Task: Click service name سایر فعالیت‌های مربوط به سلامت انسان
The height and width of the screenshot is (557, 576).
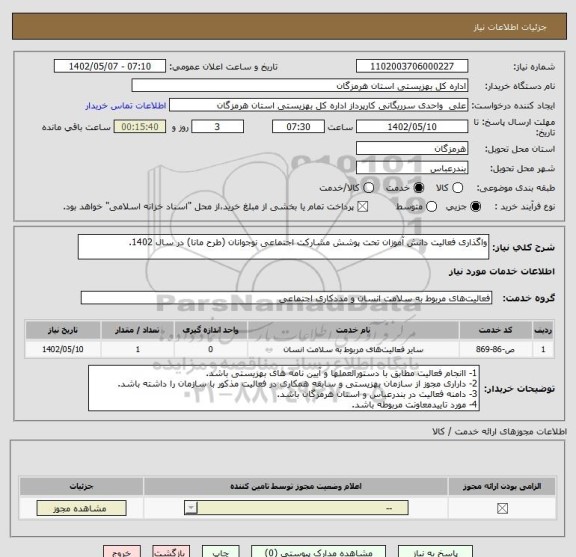Action: coord(353,349)
